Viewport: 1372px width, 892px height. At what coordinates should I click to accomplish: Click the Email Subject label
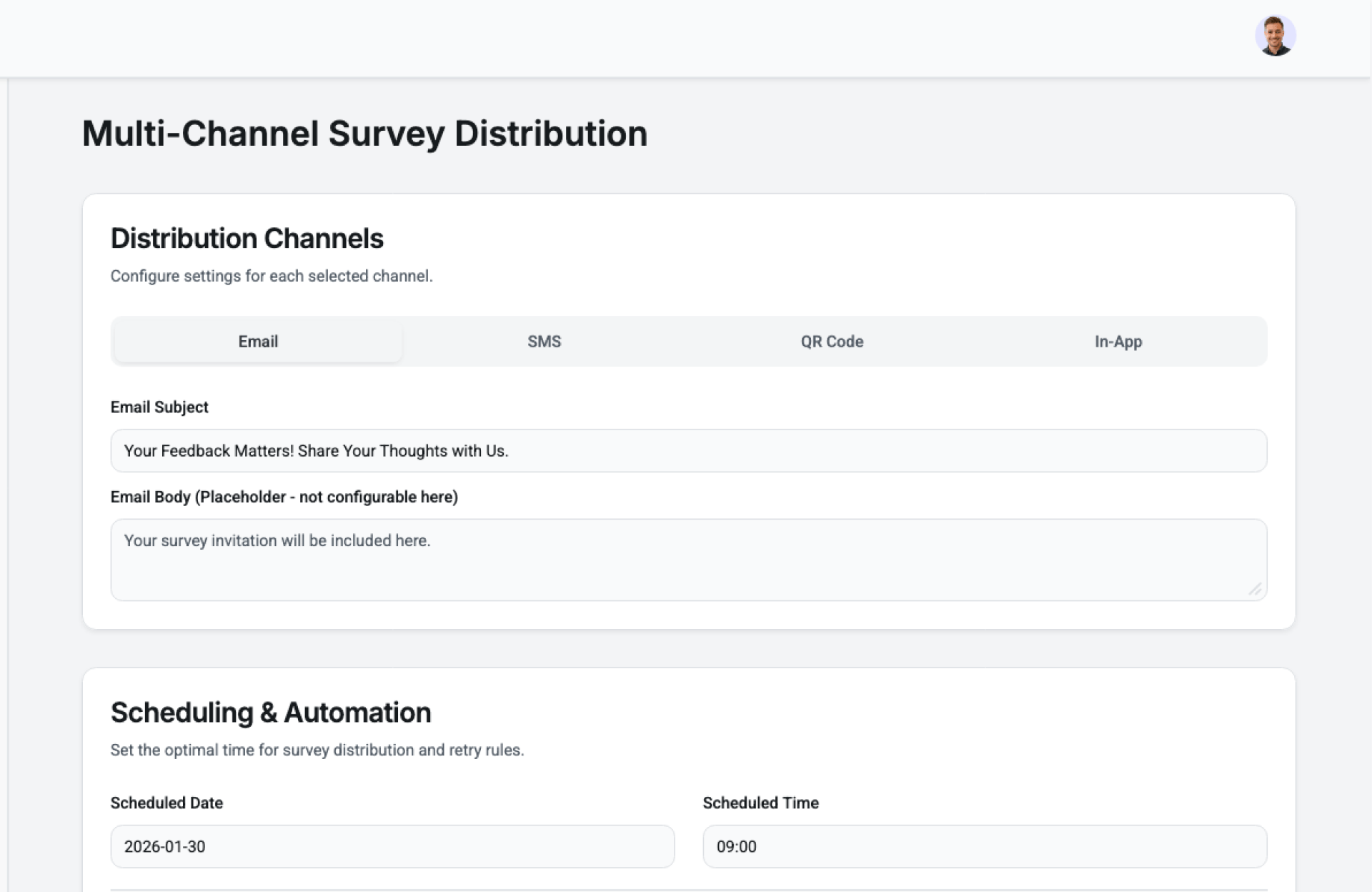coord(159,407)
